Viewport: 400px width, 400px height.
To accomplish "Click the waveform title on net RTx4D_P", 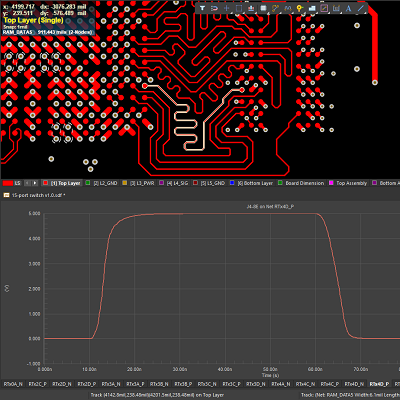I will pyautogui.click(x=270, y=207).
